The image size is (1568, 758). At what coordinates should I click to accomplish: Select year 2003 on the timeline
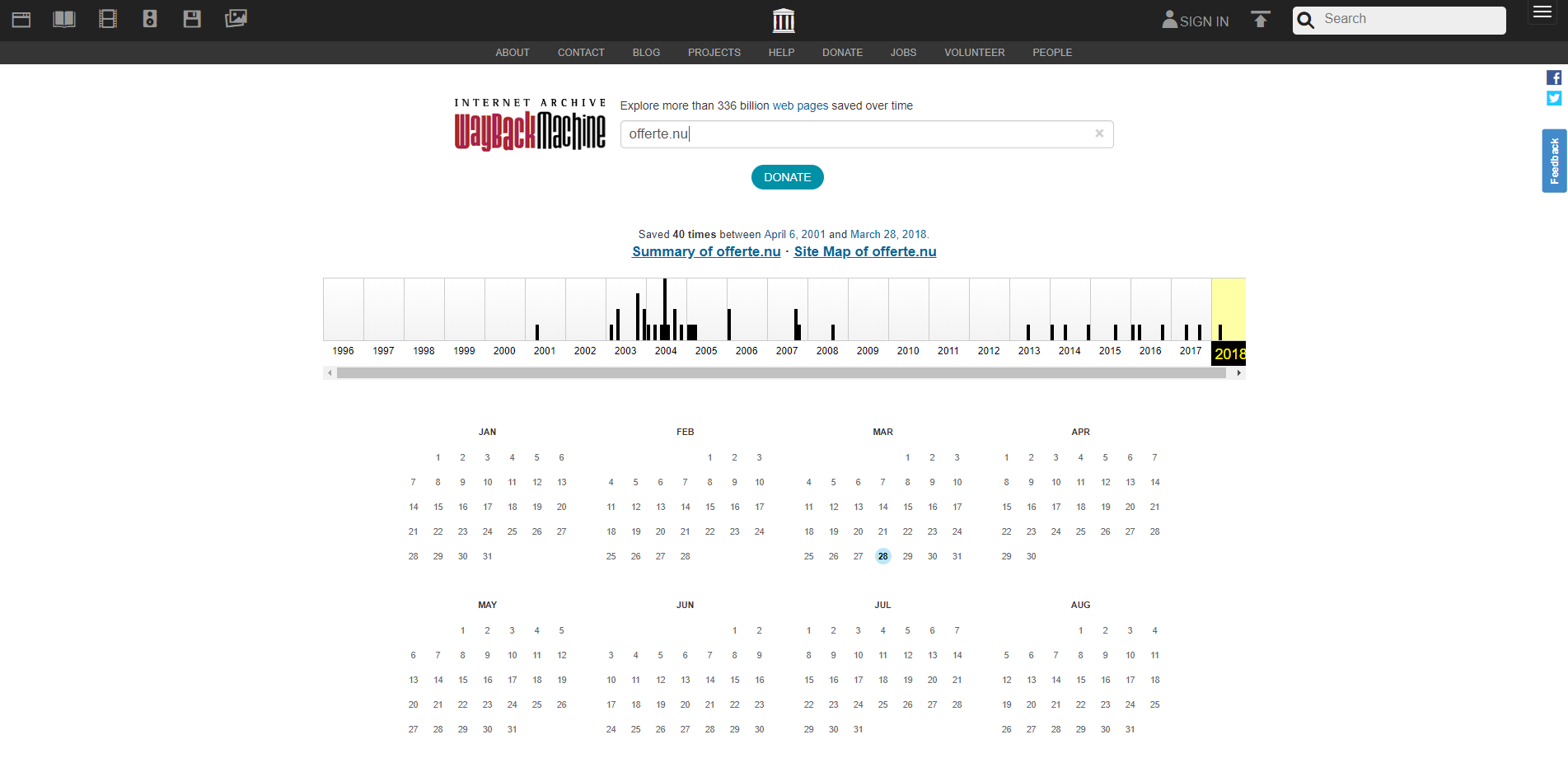tap(625, 351)
